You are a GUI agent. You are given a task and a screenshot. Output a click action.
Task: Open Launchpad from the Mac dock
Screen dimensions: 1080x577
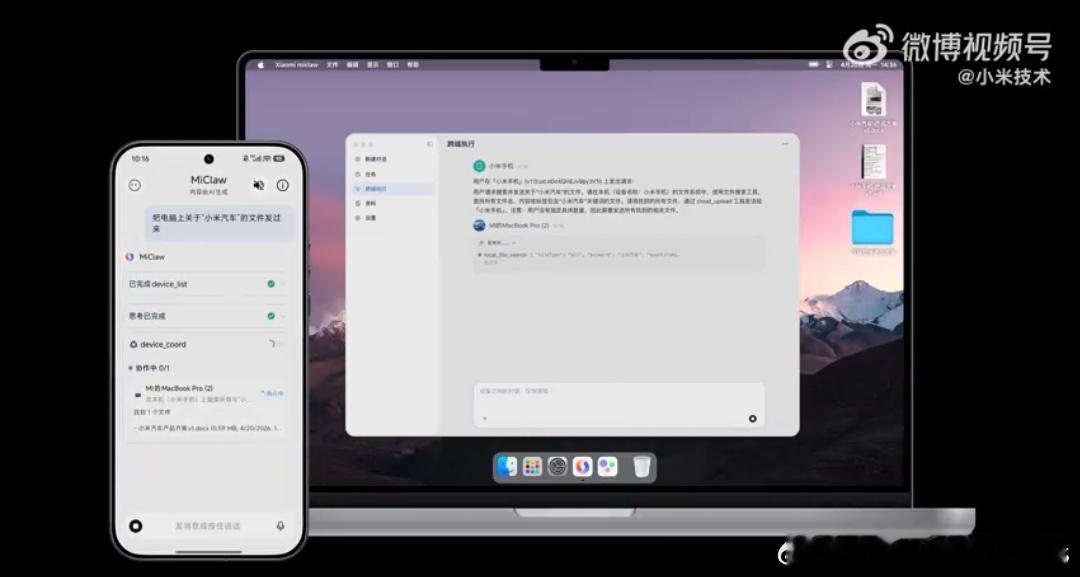(532, 467)
